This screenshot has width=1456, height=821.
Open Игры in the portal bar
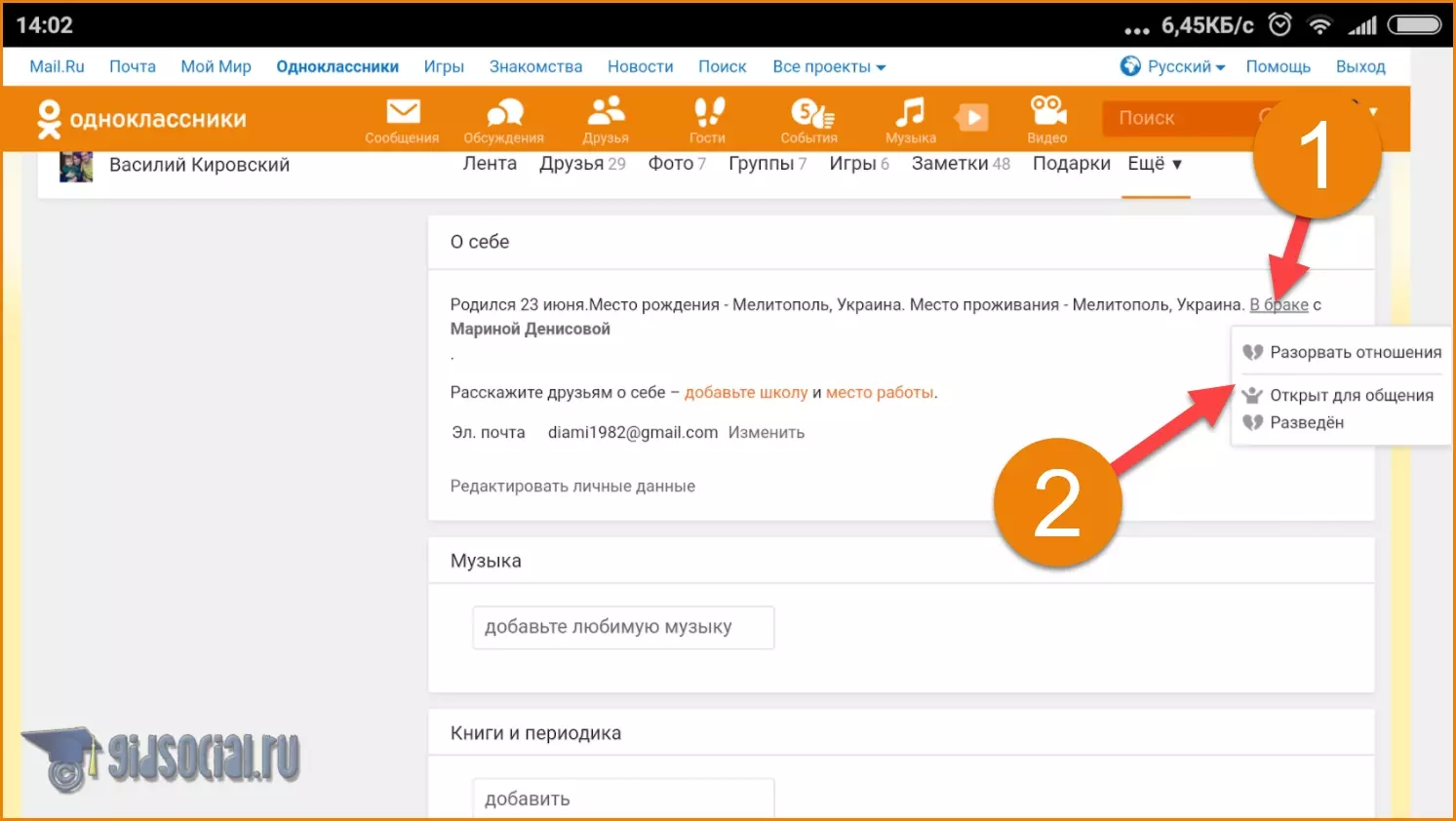pyautogui.click(x=444, y=66)
